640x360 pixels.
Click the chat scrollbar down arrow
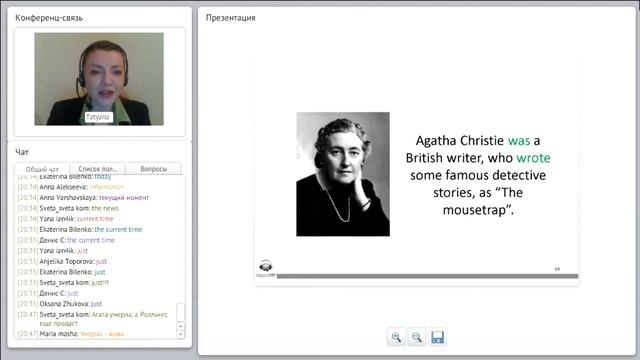pos(180,334)
